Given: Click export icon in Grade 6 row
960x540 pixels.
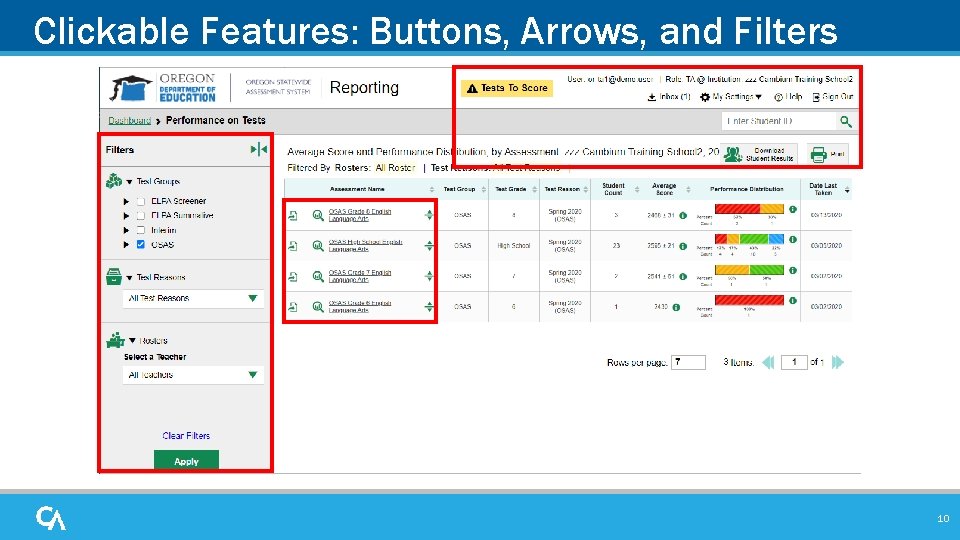Looking at the screenshot, I should pyautogui.click(x=293, y=307).
